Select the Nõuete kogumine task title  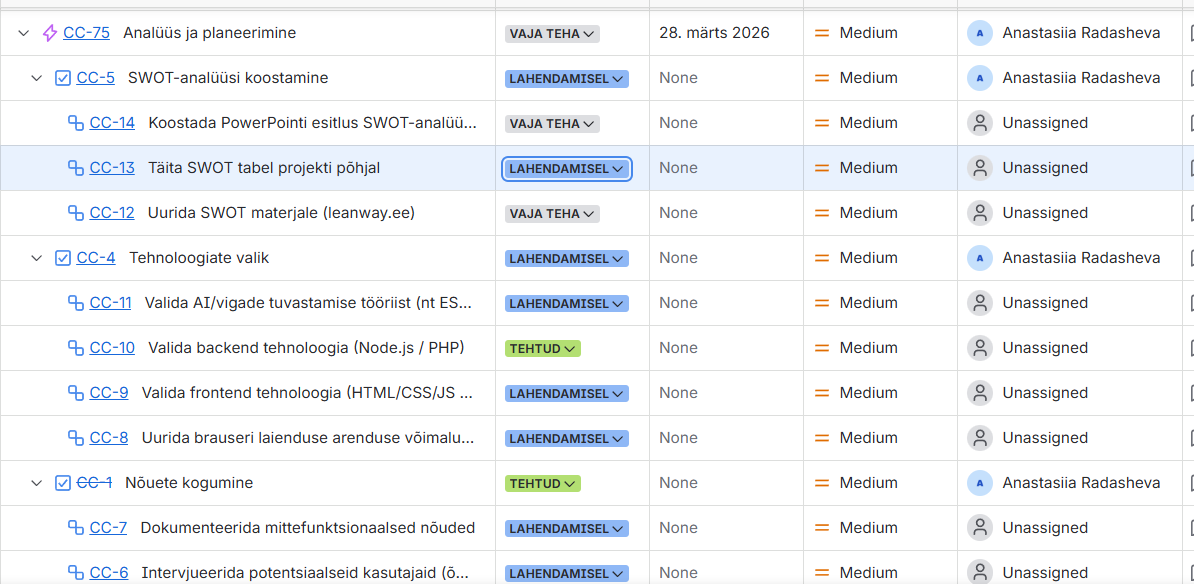click(189, 483)
